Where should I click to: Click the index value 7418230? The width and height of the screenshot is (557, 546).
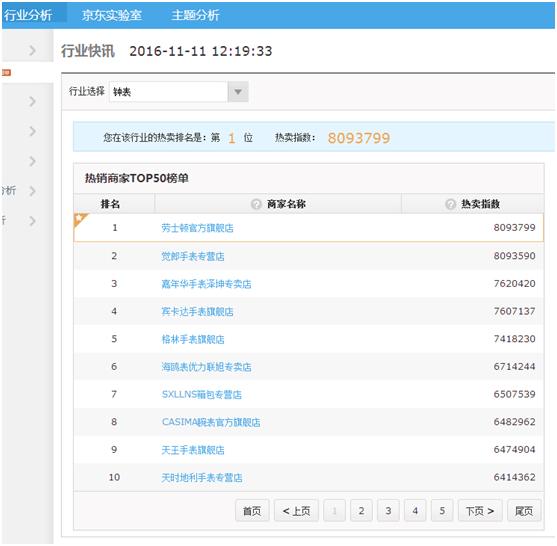click(x=514, y=339)
